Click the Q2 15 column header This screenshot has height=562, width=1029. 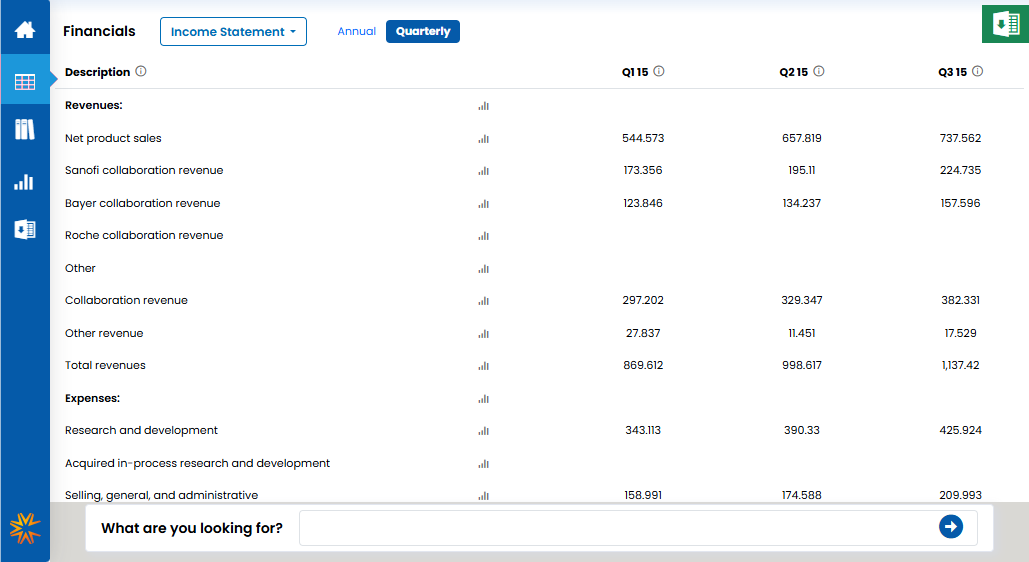[793, 72]
